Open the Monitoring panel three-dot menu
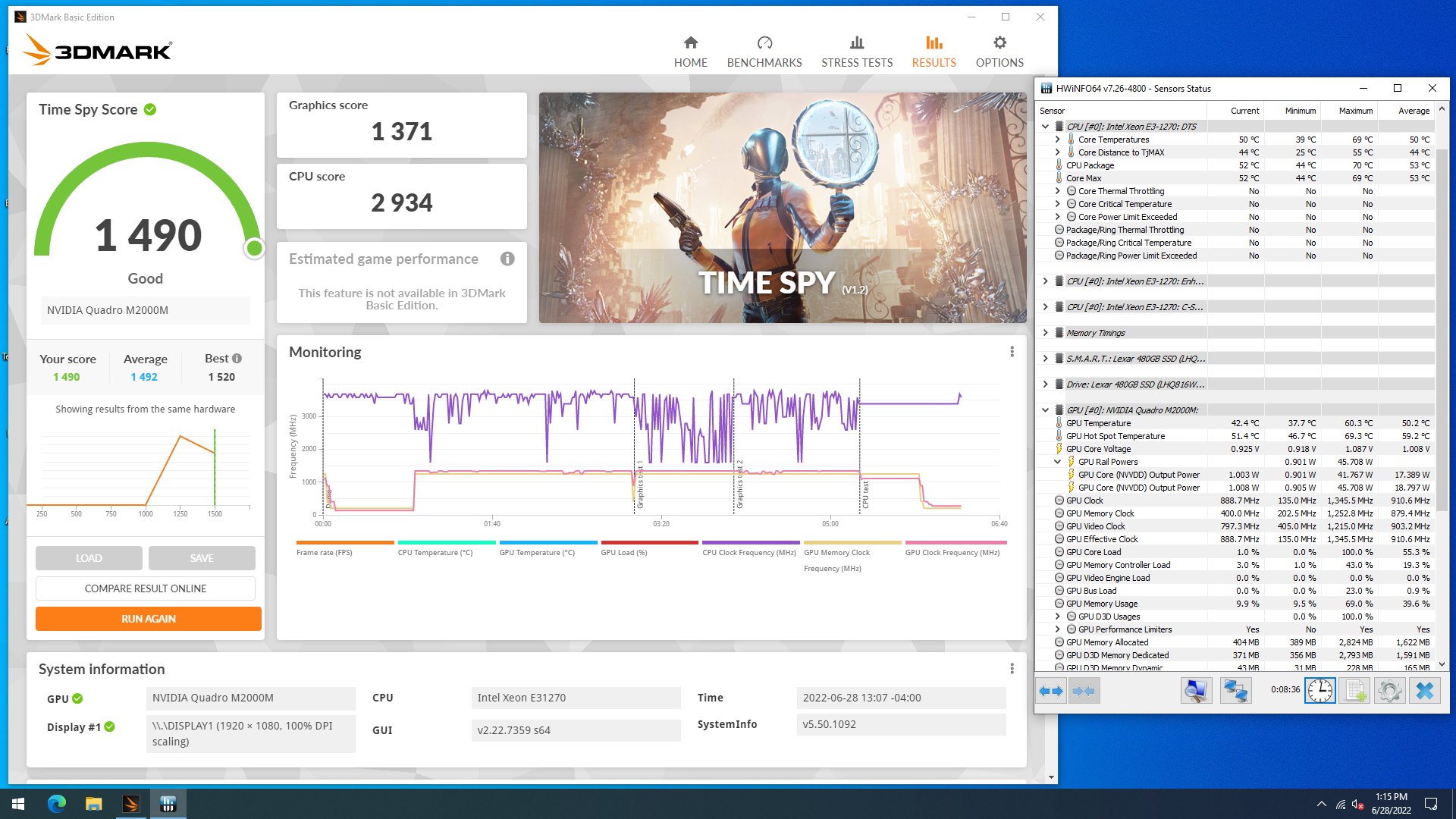 (1012, 352)
